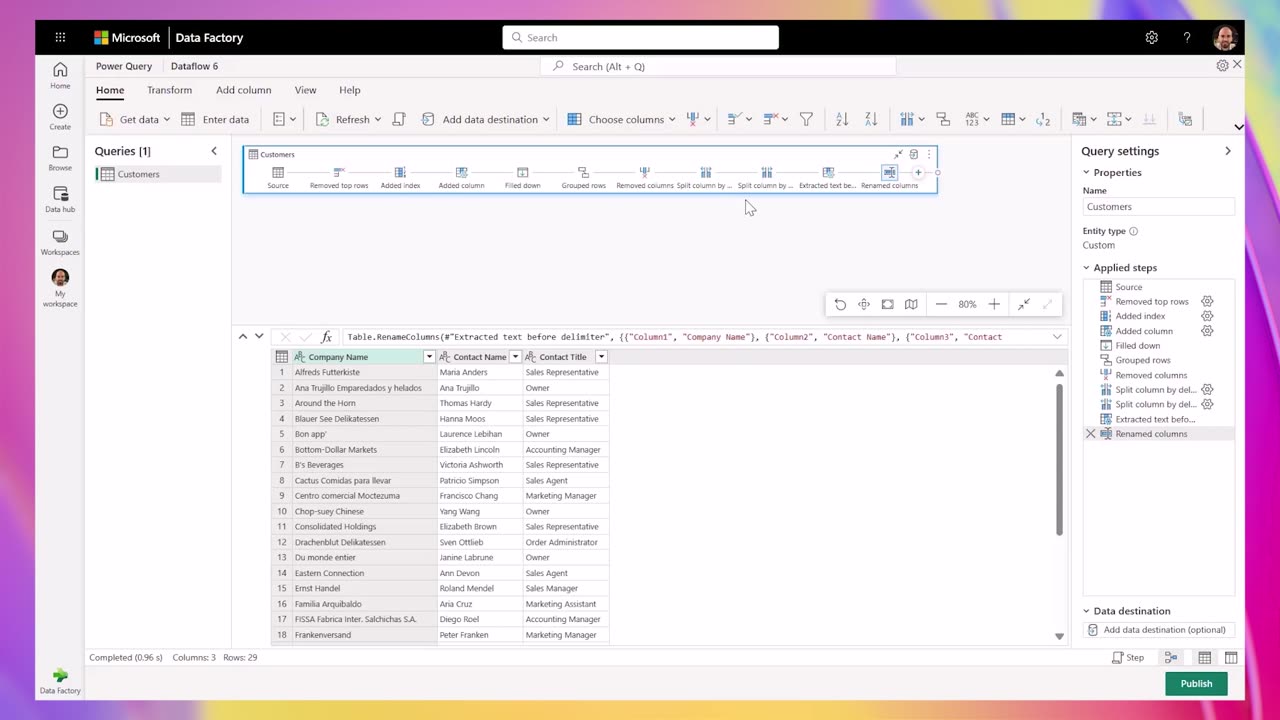The height and width of the screenshot is (720, 1280).
Task: Open Create in left sidebar
Action: [60, 116]
